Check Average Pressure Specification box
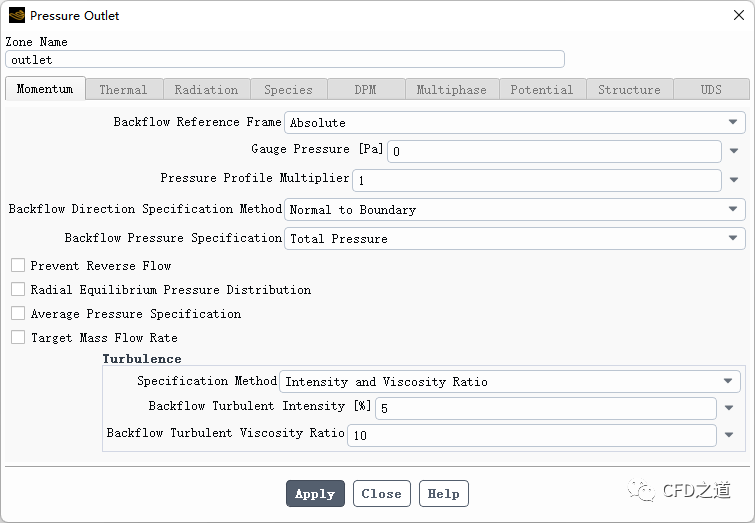The width and height of the screenshot is (755, 523). pos(18,314)
